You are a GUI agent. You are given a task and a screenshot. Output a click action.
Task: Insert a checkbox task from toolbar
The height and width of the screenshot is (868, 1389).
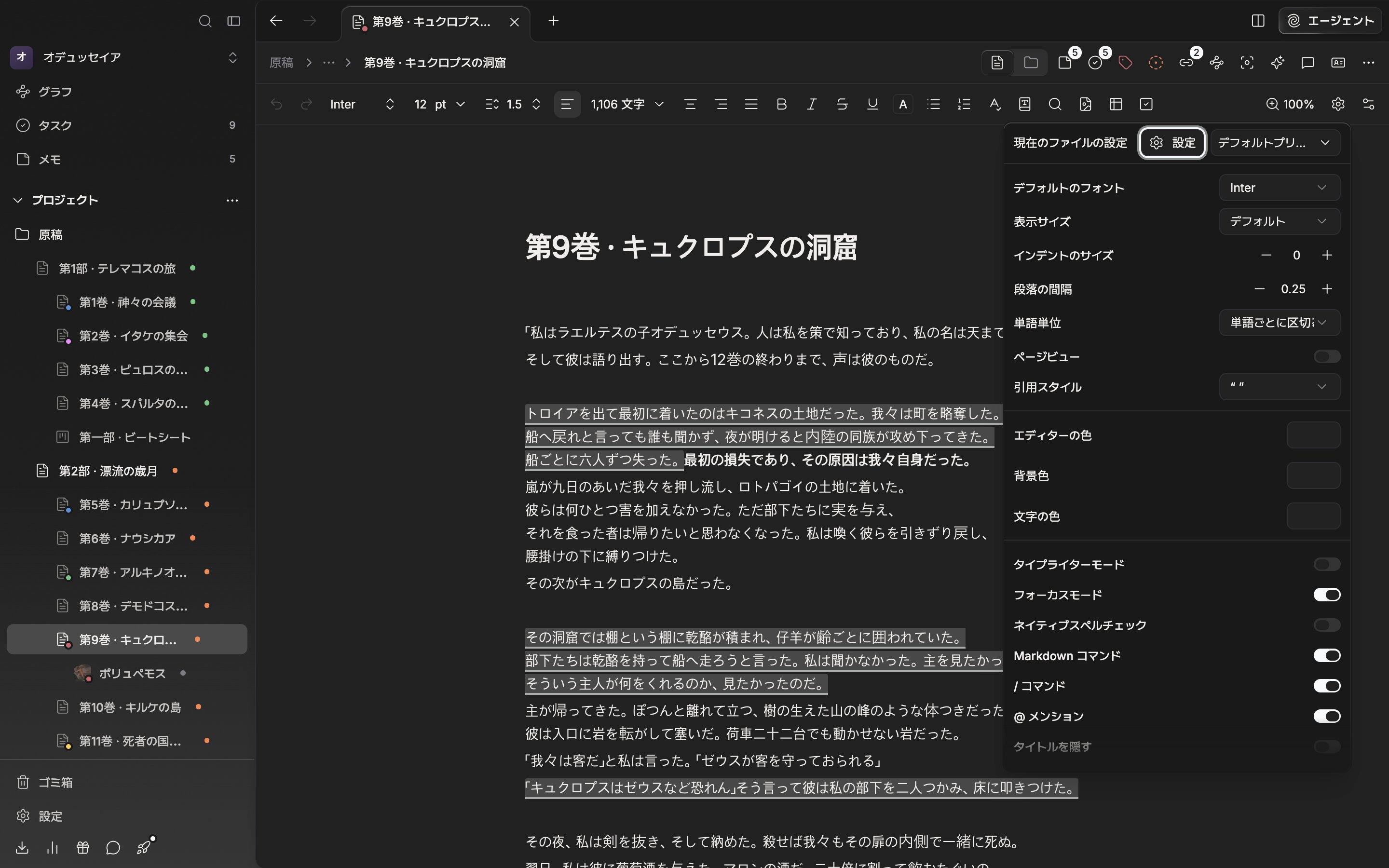[x=1146, y=104]
